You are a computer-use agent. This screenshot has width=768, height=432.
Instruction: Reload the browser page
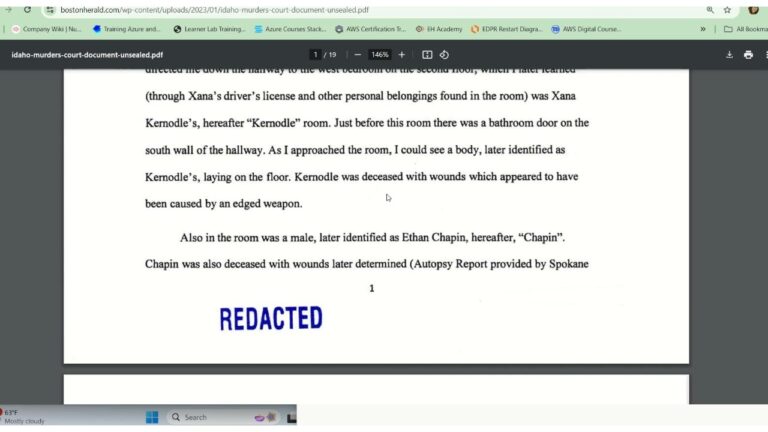coord(27,9)
